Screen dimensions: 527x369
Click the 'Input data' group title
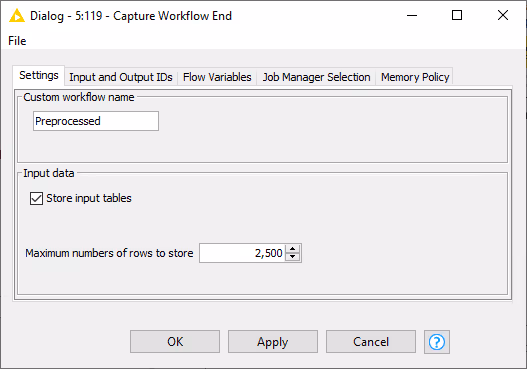[x=49, y=173]
